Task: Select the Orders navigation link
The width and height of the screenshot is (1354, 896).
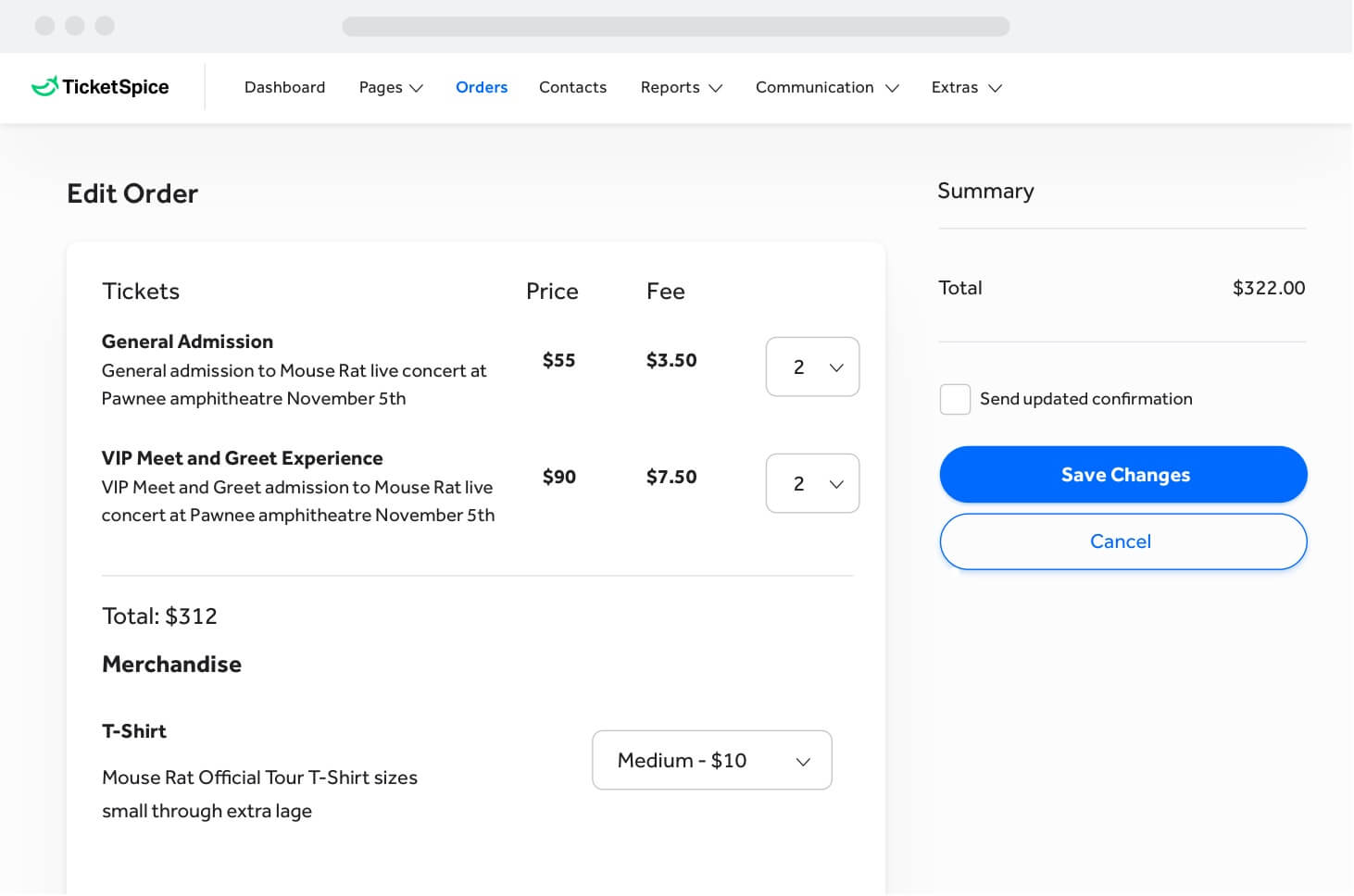Action: point(482,88)
